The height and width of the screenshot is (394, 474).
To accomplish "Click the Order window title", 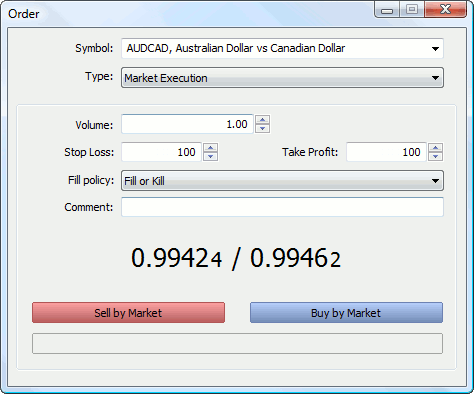I will pyautogui.click(x=23, y=14).
